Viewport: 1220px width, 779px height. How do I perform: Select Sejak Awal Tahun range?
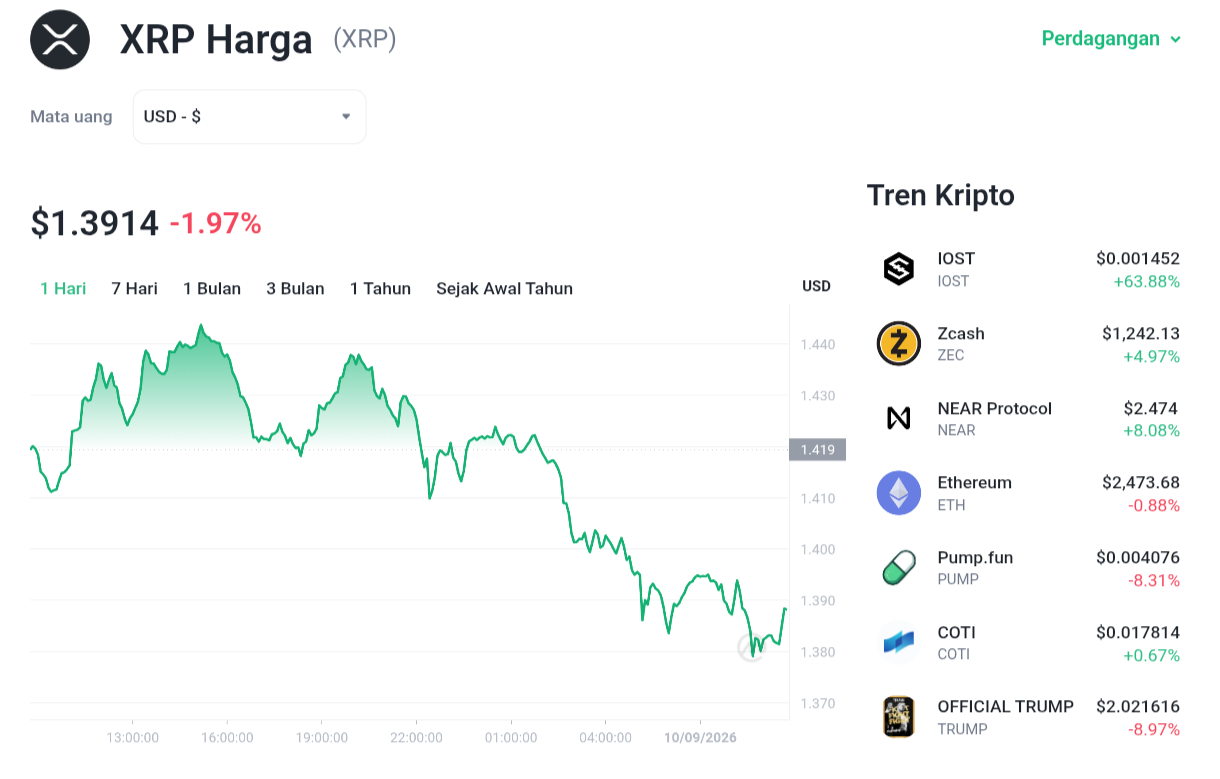(504, 289)
